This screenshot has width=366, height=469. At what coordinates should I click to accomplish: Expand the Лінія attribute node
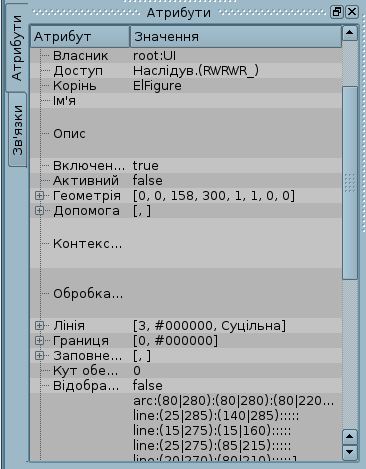(x=39, y=326)
